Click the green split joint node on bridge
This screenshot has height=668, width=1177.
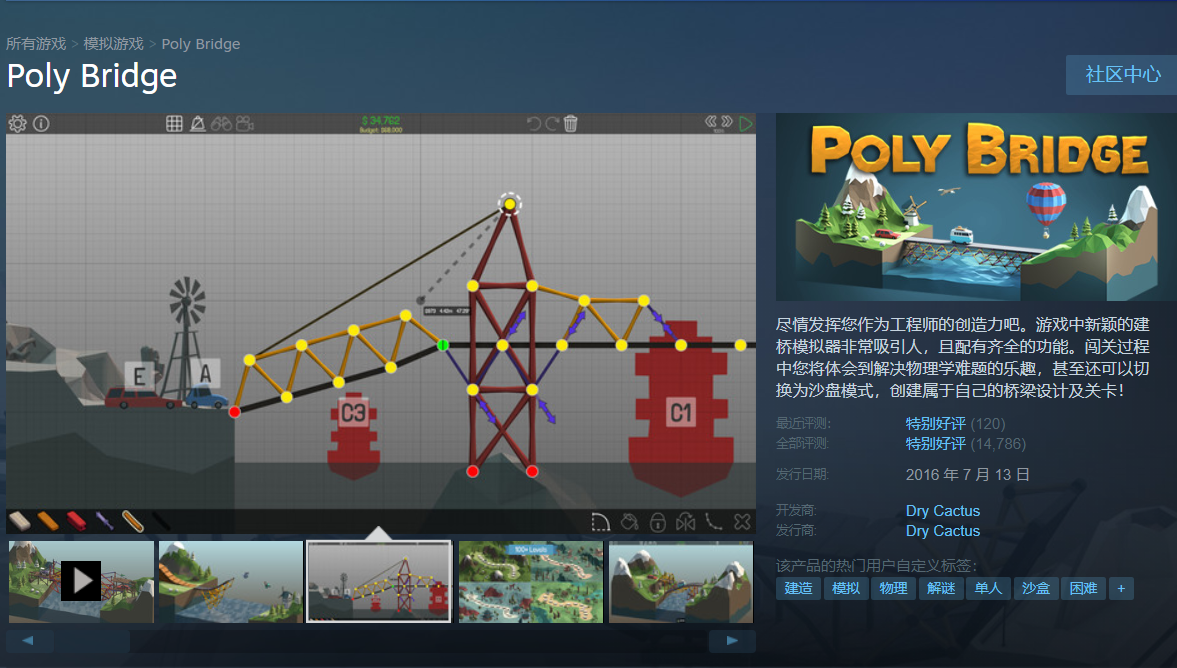(443, 345)
